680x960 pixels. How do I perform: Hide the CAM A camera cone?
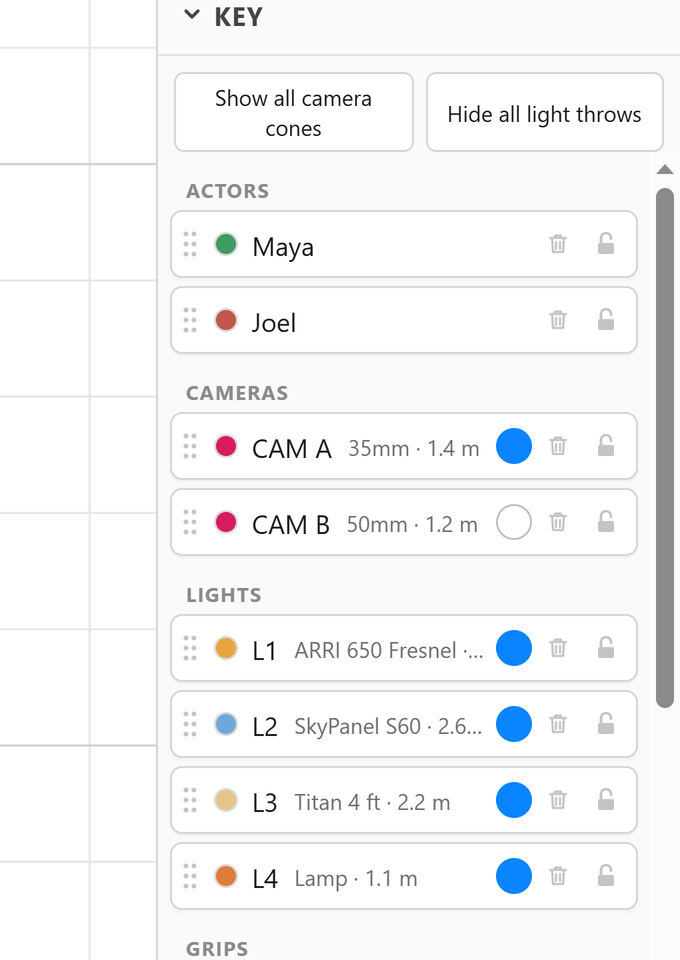[514, 446]
